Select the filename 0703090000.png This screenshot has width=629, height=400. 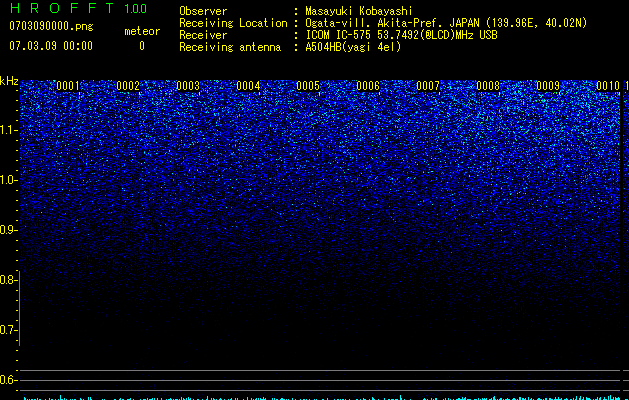coord(51,26)
